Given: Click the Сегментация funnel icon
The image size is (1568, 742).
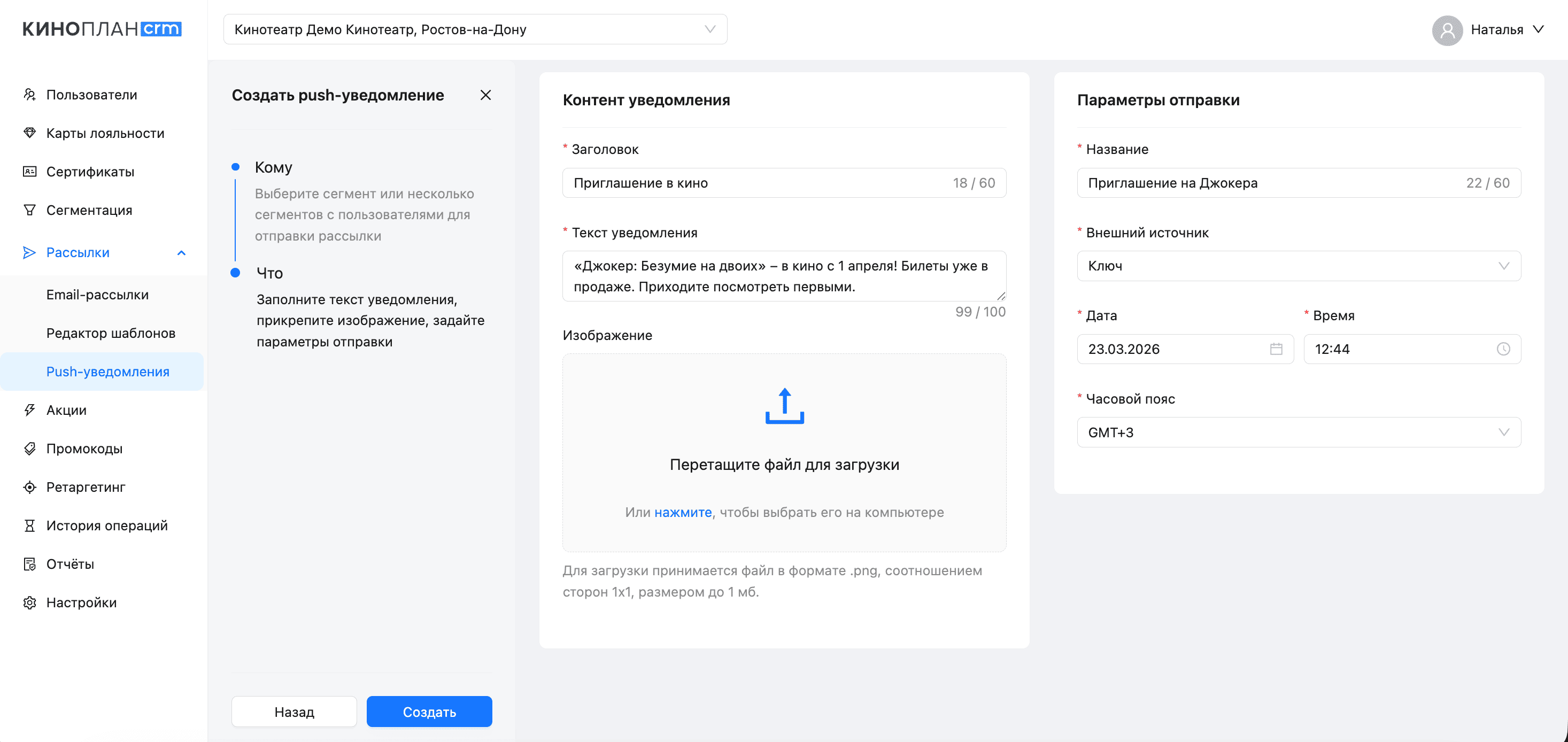Looking at the screenshot, I should [29, 210].
